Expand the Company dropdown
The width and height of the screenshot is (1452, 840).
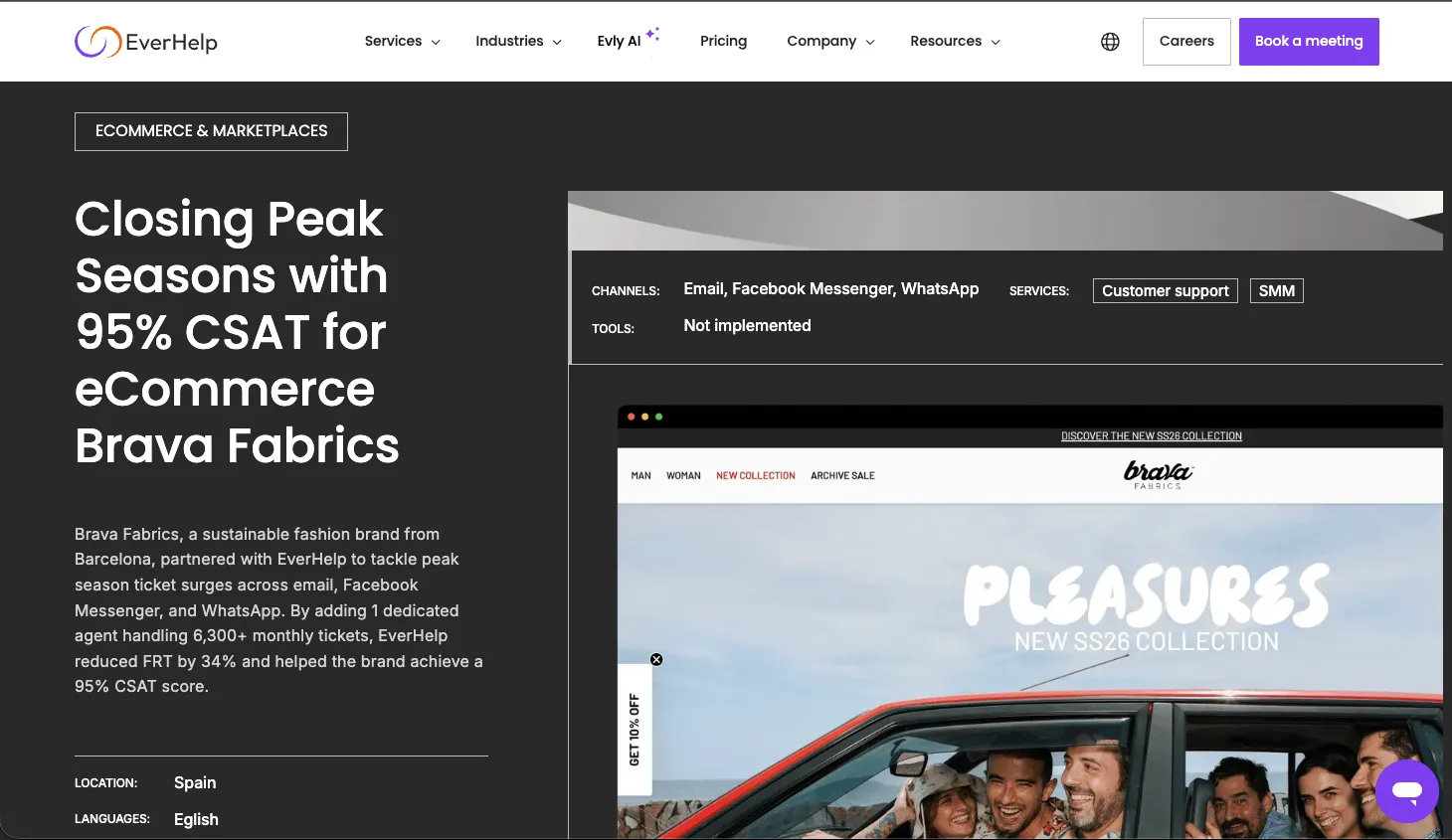[830, 41]
